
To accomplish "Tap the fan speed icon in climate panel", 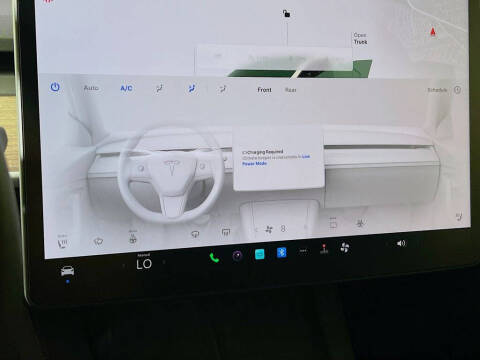I will pos(269,229).
